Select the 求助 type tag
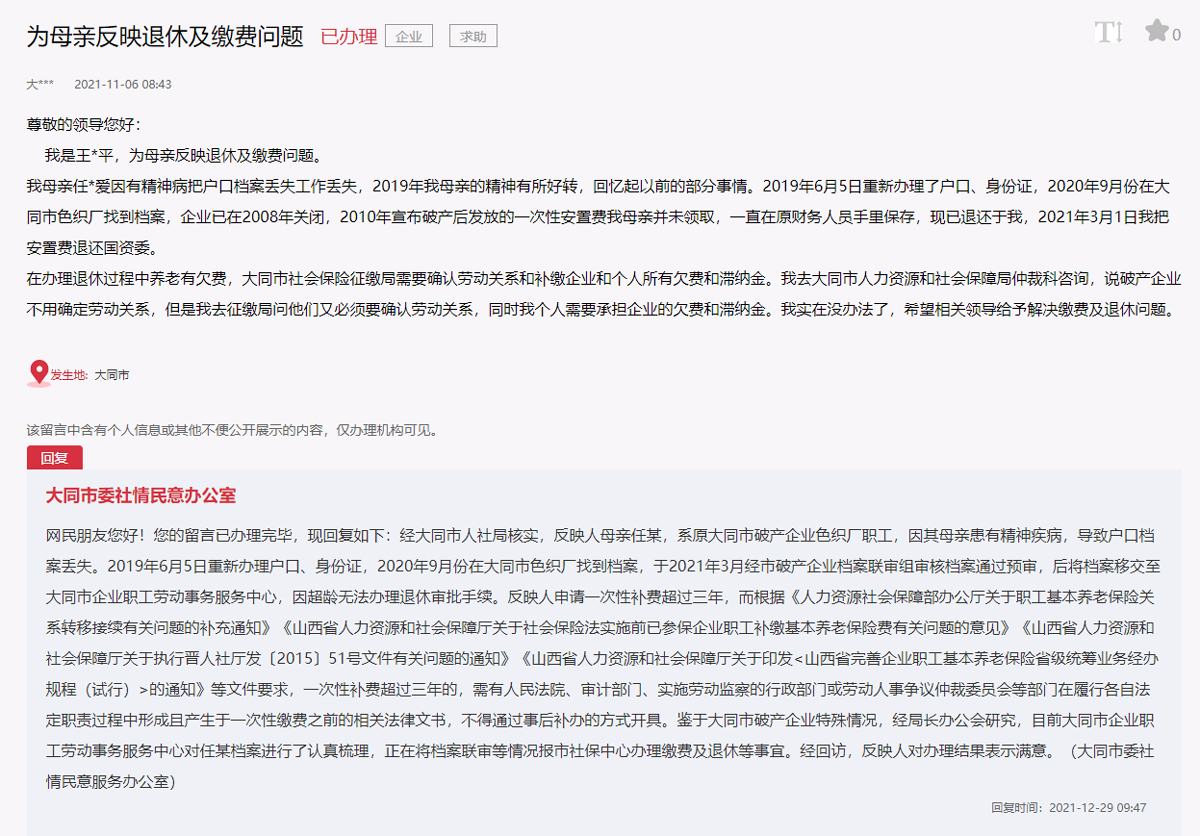This screenshot has width=1200, height=836. click(x=472, y=37)
